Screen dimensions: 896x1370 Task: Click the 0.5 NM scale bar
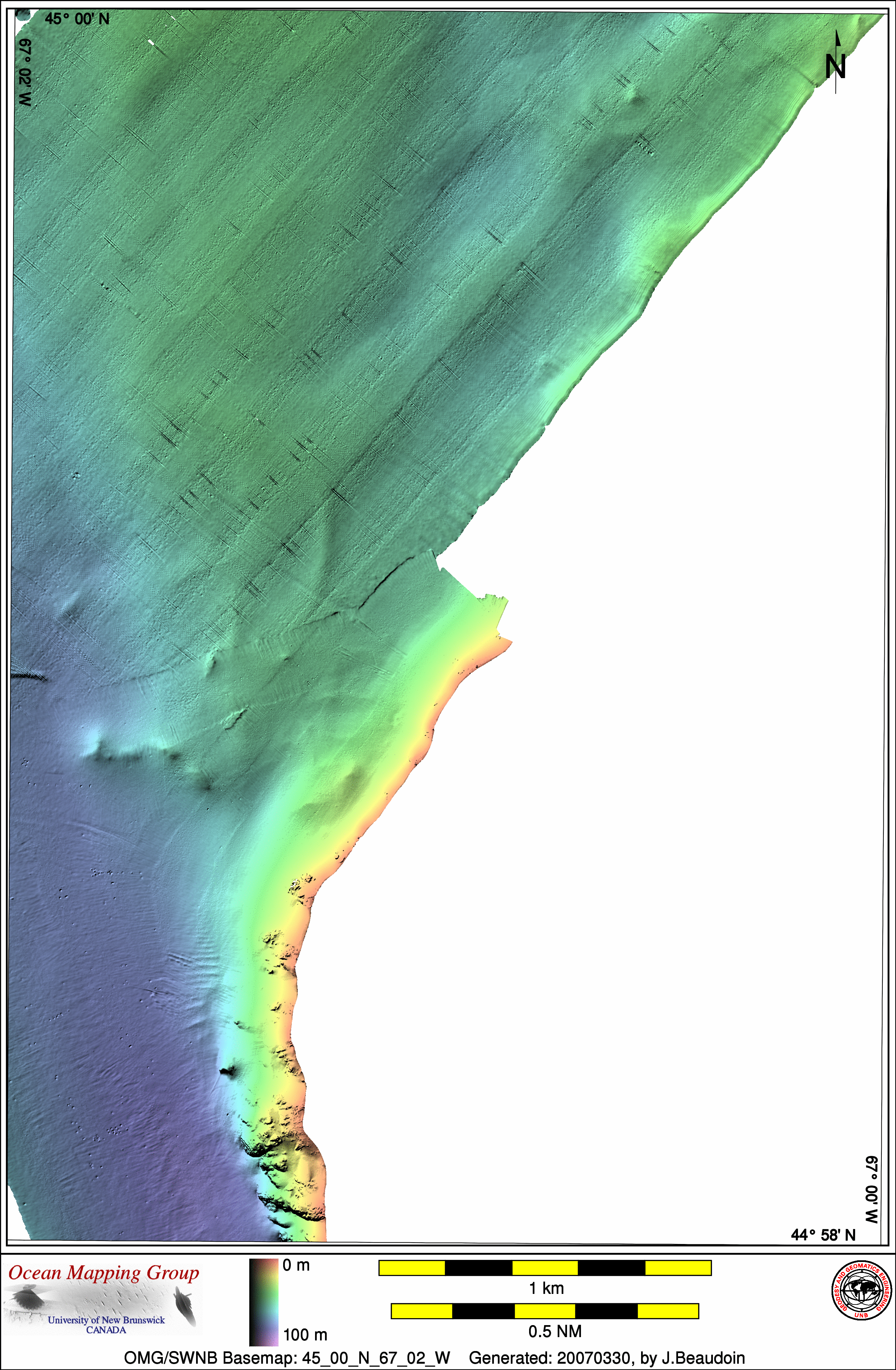point(544,1311)
